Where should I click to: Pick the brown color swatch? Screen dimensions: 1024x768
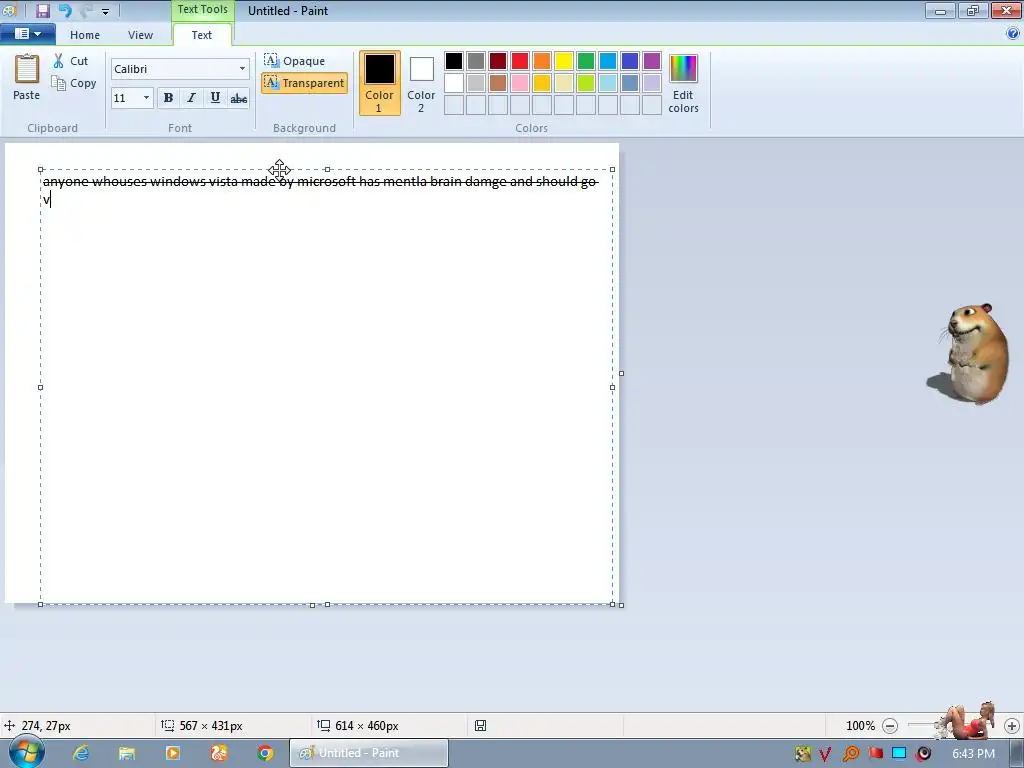click(x=498, y=83)
